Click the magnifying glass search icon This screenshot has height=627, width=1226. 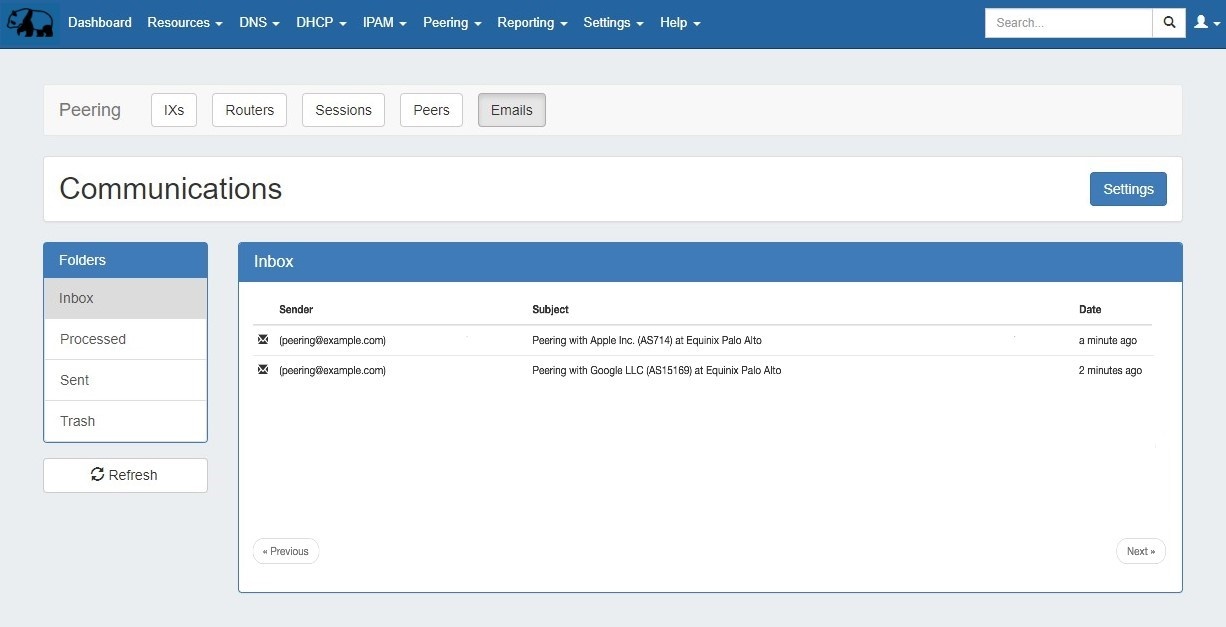pyautogui.click(x=1169, y=23)
